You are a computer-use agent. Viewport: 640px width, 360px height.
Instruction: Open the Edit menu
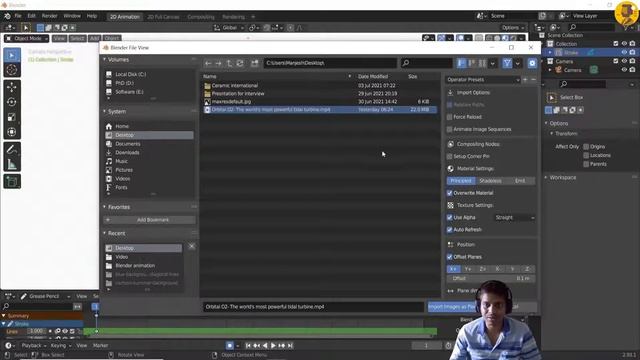[x=31, y=16]
